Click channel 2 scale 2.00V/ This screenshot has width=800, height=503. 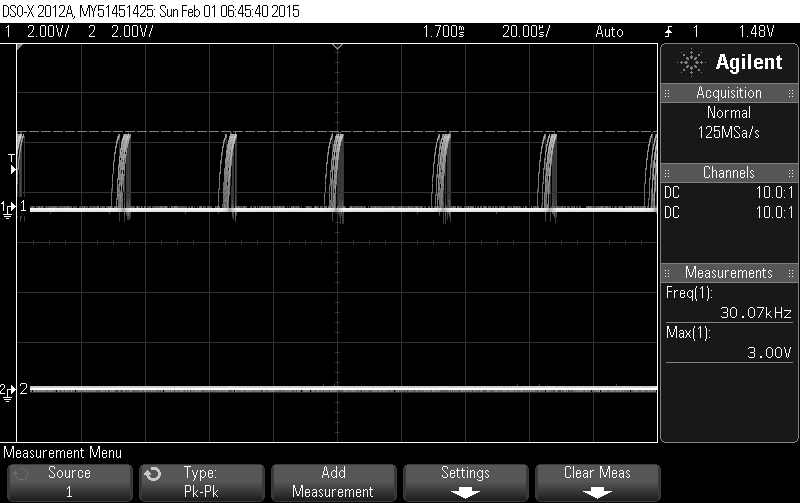tap(132, 32)
